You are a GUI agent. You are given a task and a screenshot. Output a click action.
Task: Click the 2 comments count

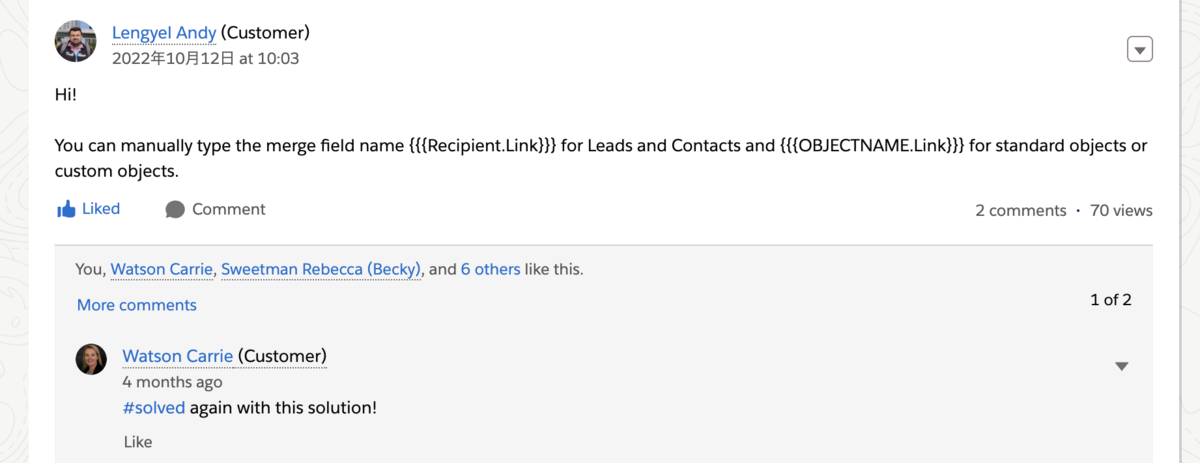pos(1020,210)
